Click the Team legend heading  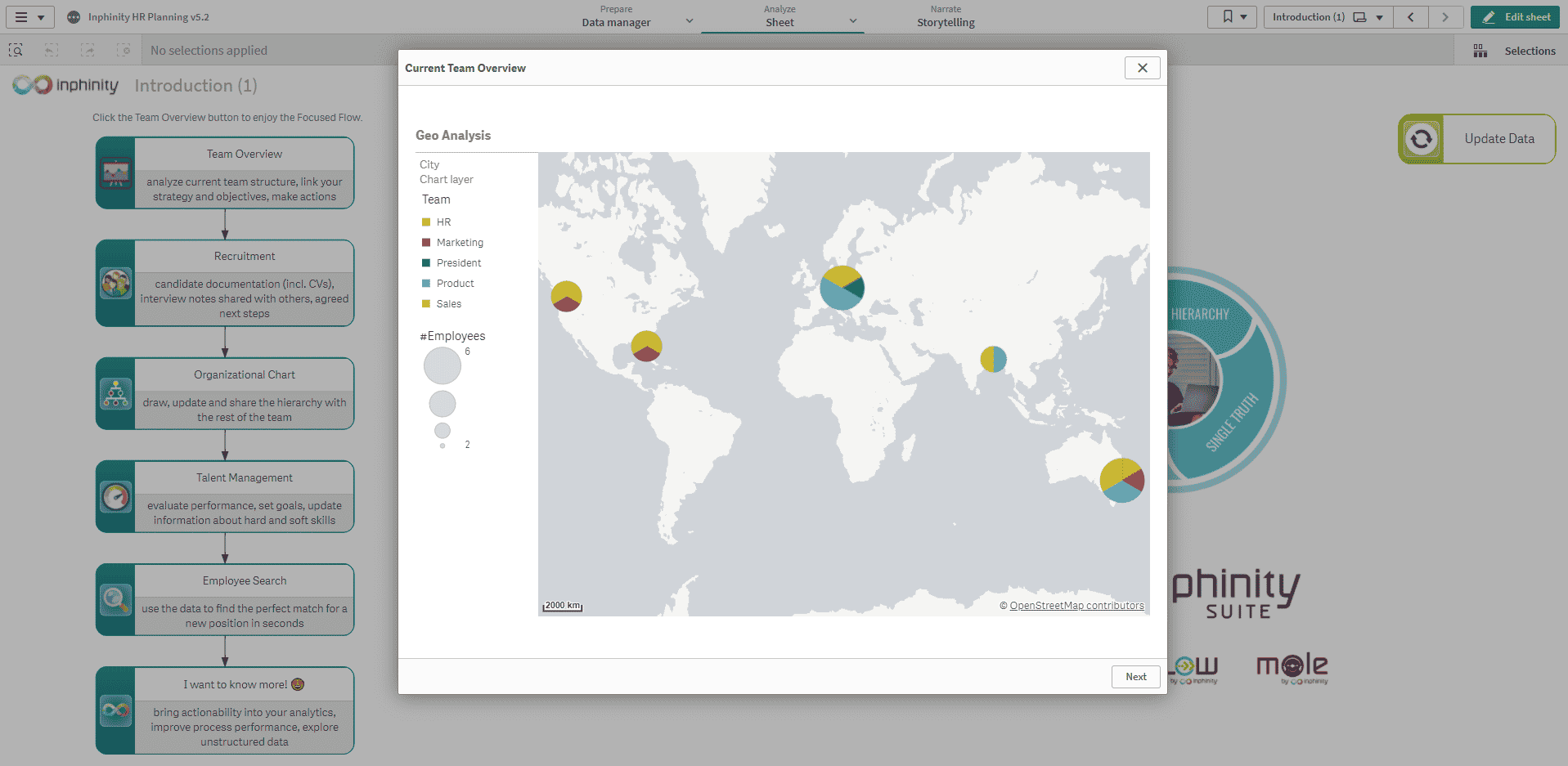436,199
